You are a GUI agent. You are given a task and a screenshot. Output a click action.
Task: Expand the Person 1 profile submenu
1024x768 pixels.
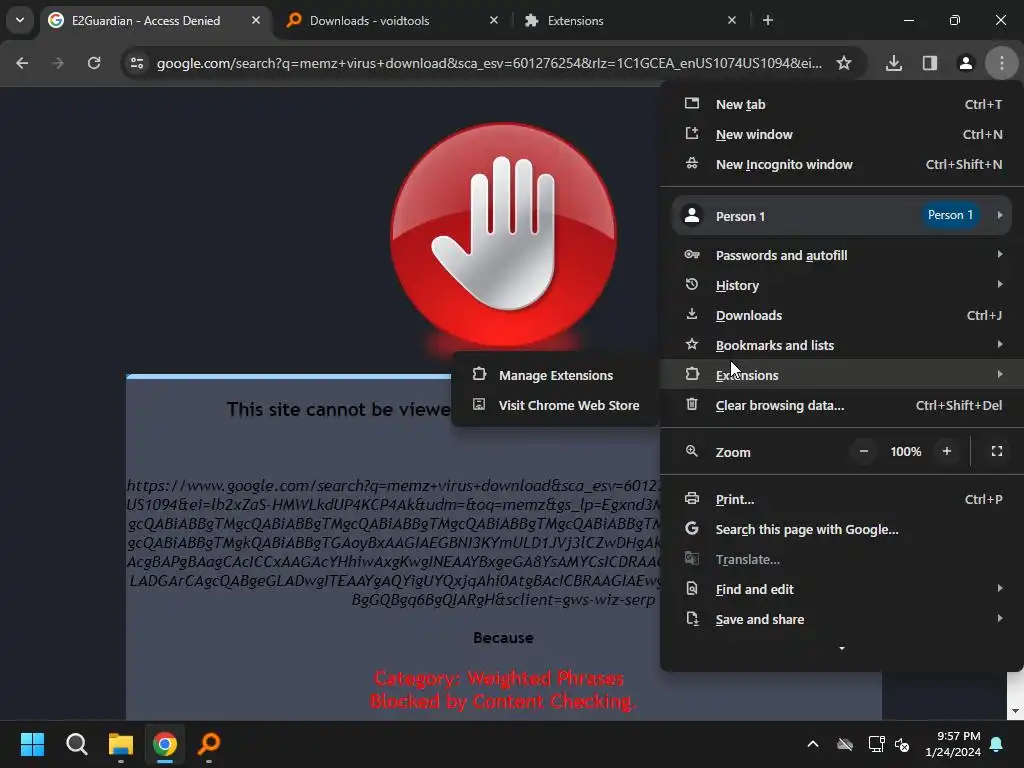pos(842,216)
